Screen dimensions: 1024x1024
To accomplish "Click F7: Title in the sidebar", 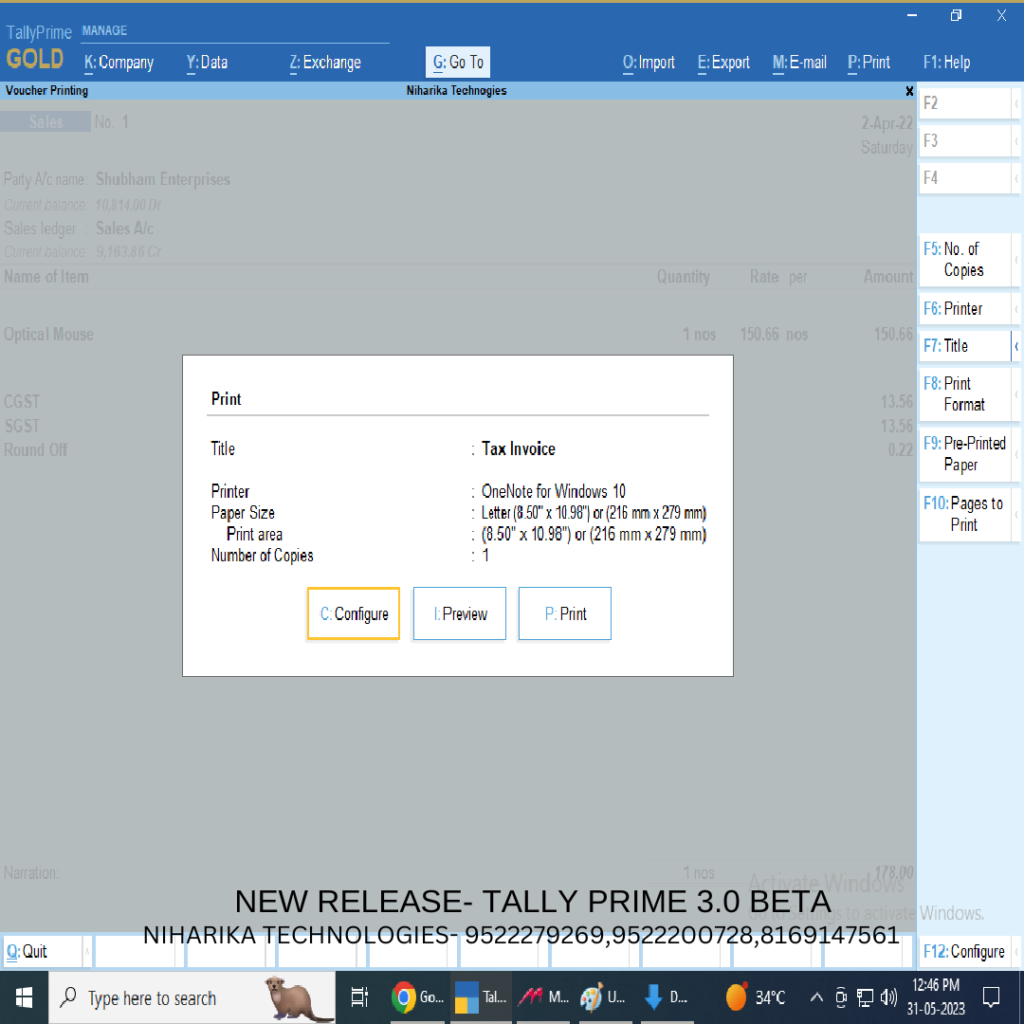I will [x=966, y=346].
